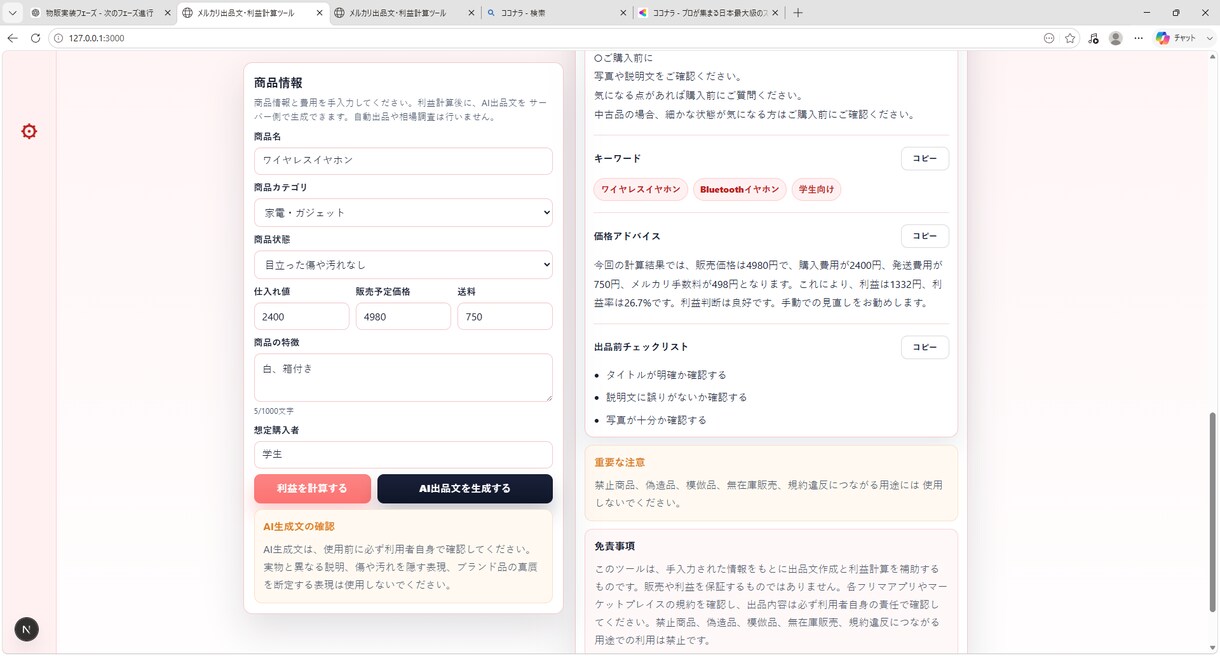Click the 商品情報 heading
1220x656 pixels.
click(278, 83)
